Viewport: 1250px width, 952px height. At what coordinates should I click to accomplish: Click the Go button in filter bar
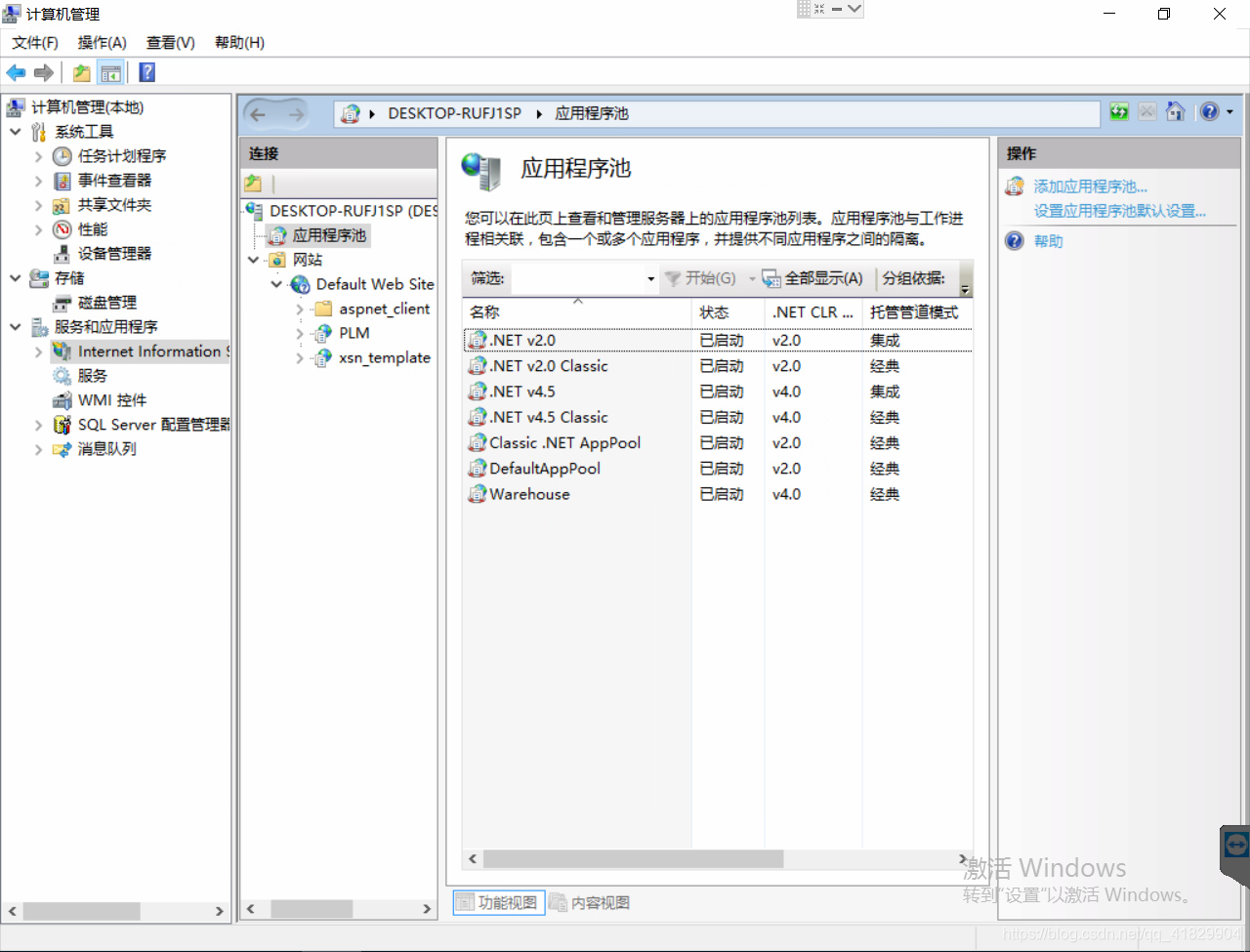[700, 278]
